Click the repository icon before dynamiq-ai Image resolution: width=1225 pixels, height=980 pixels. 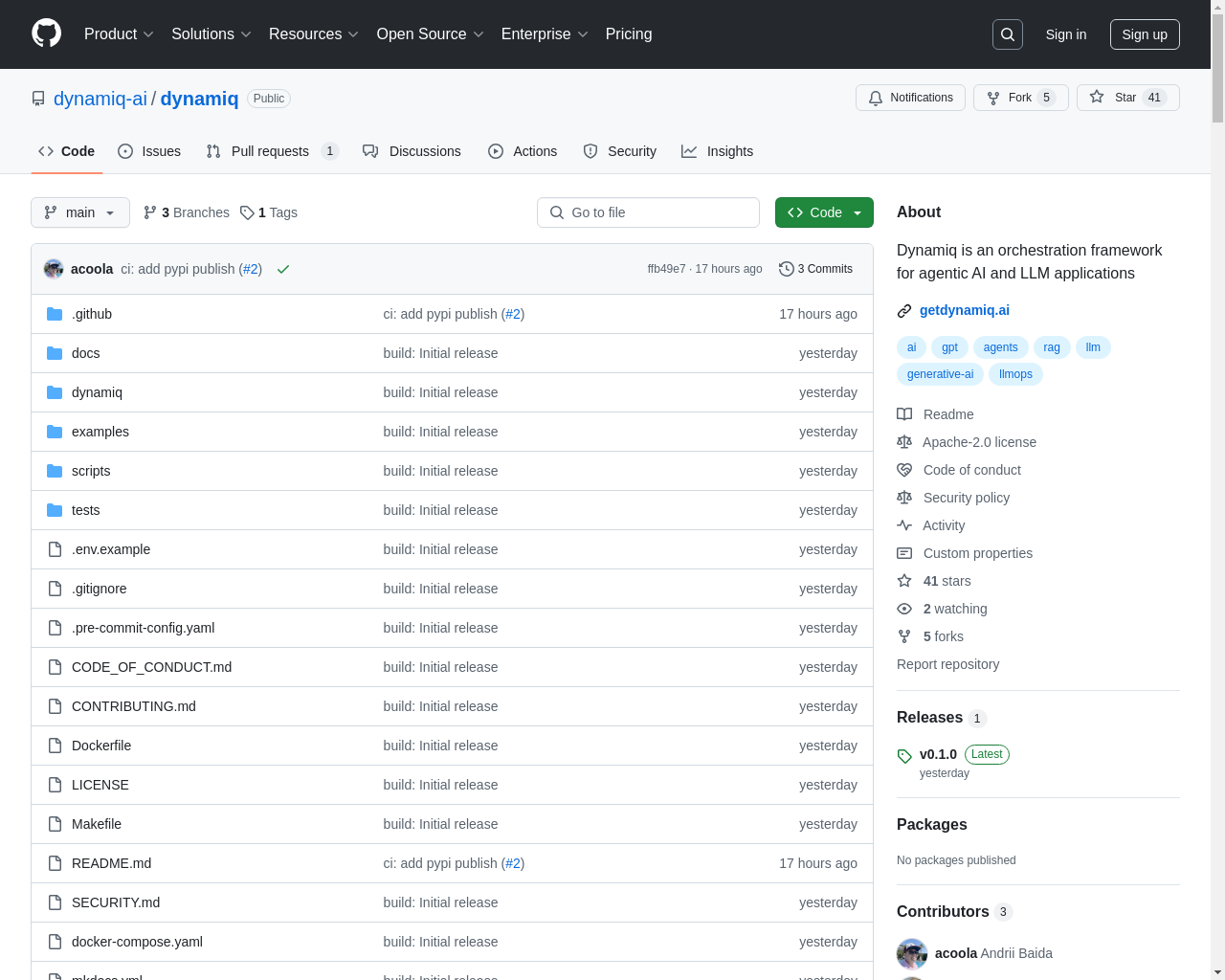click(38, 99)
